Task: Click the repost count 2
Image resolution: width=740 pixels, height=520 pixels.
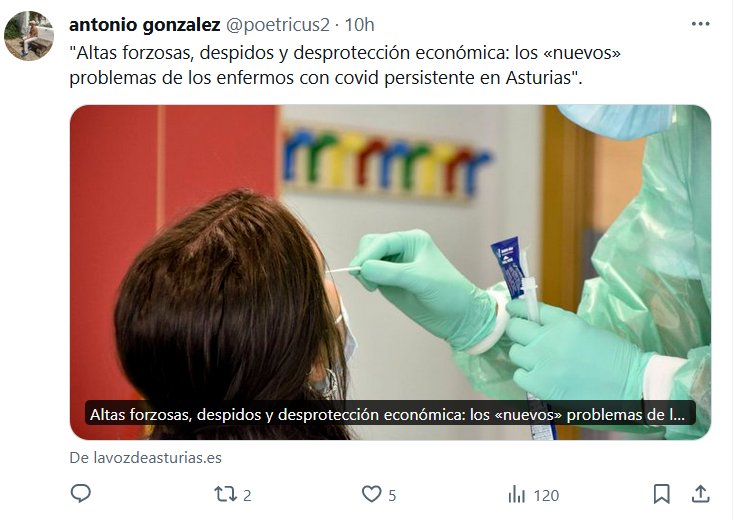Action: tap(247, 495)
